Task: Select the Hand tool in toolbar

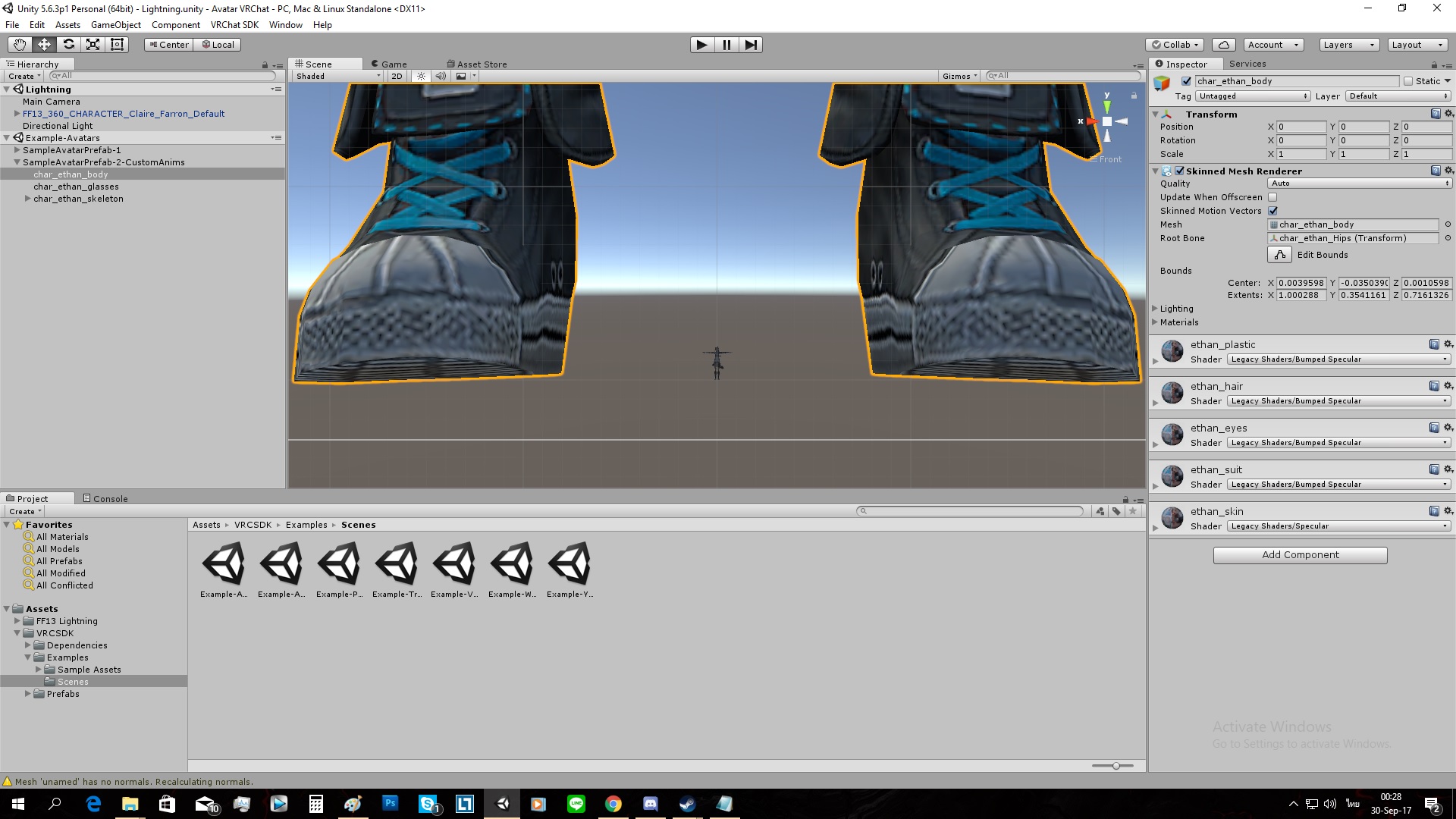Action: coord(20,45)
